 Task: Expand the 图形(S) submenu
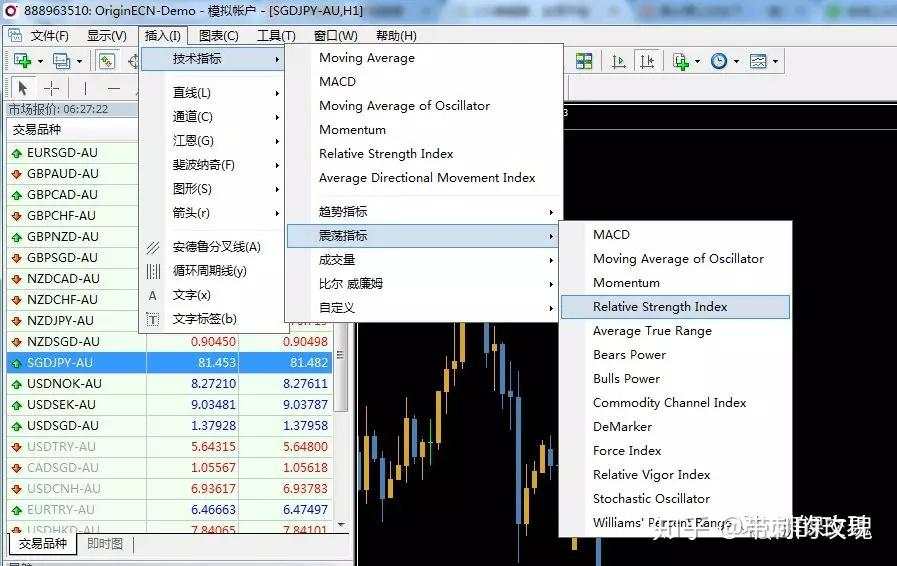(x=213, y=189)
